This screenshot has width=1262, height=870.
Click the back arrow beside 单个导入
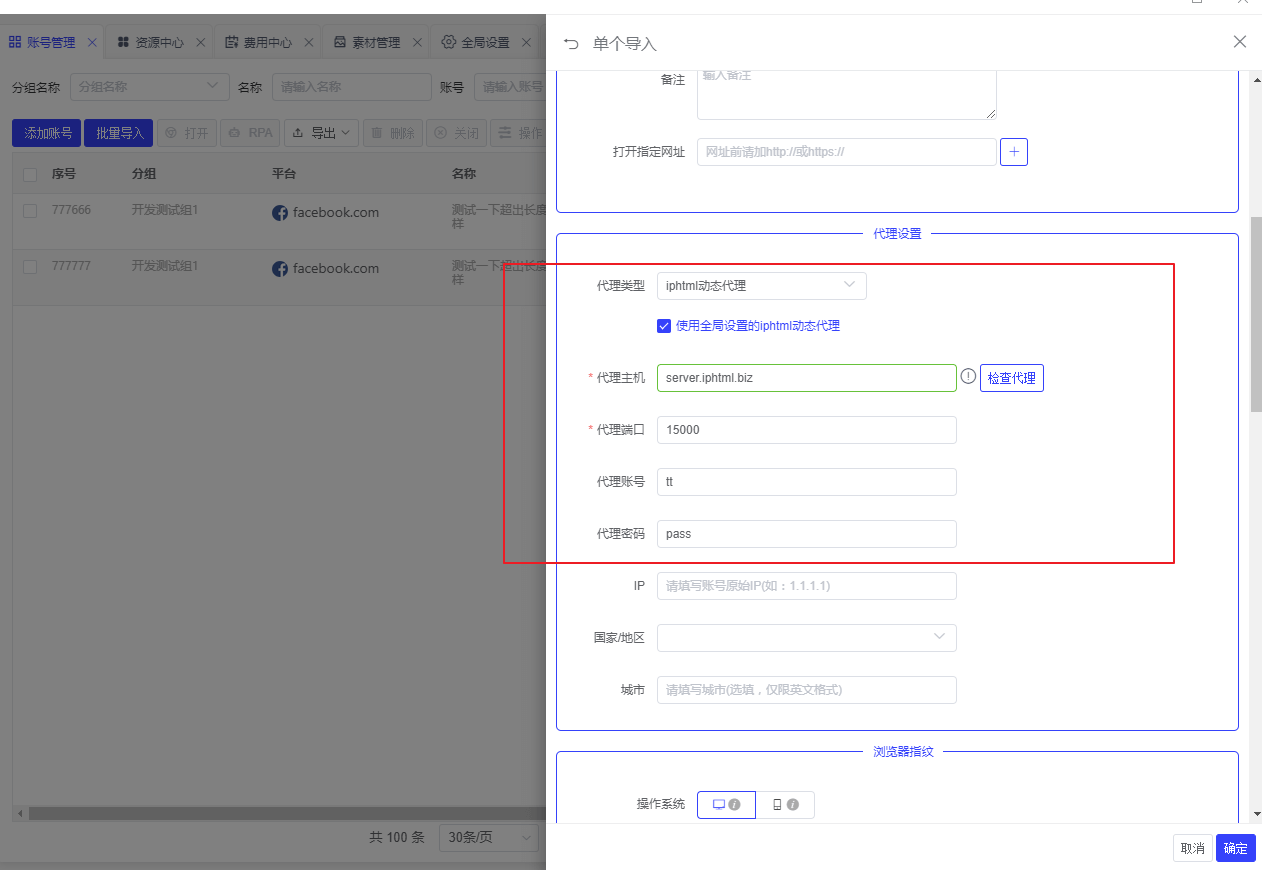pos(571,42)
